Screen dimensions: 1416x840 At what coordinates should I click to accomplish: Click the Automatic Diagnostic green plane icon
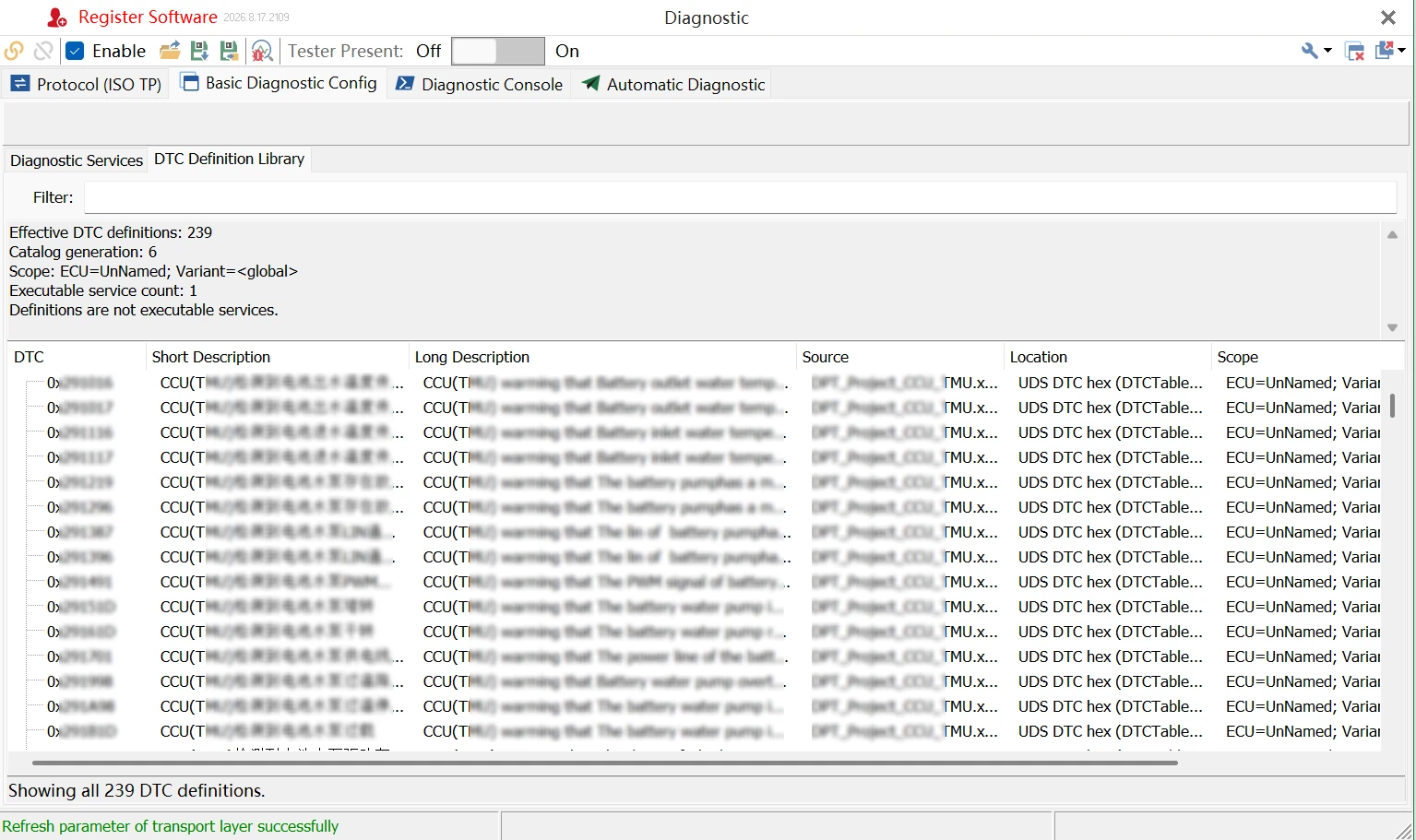(590, 84)
